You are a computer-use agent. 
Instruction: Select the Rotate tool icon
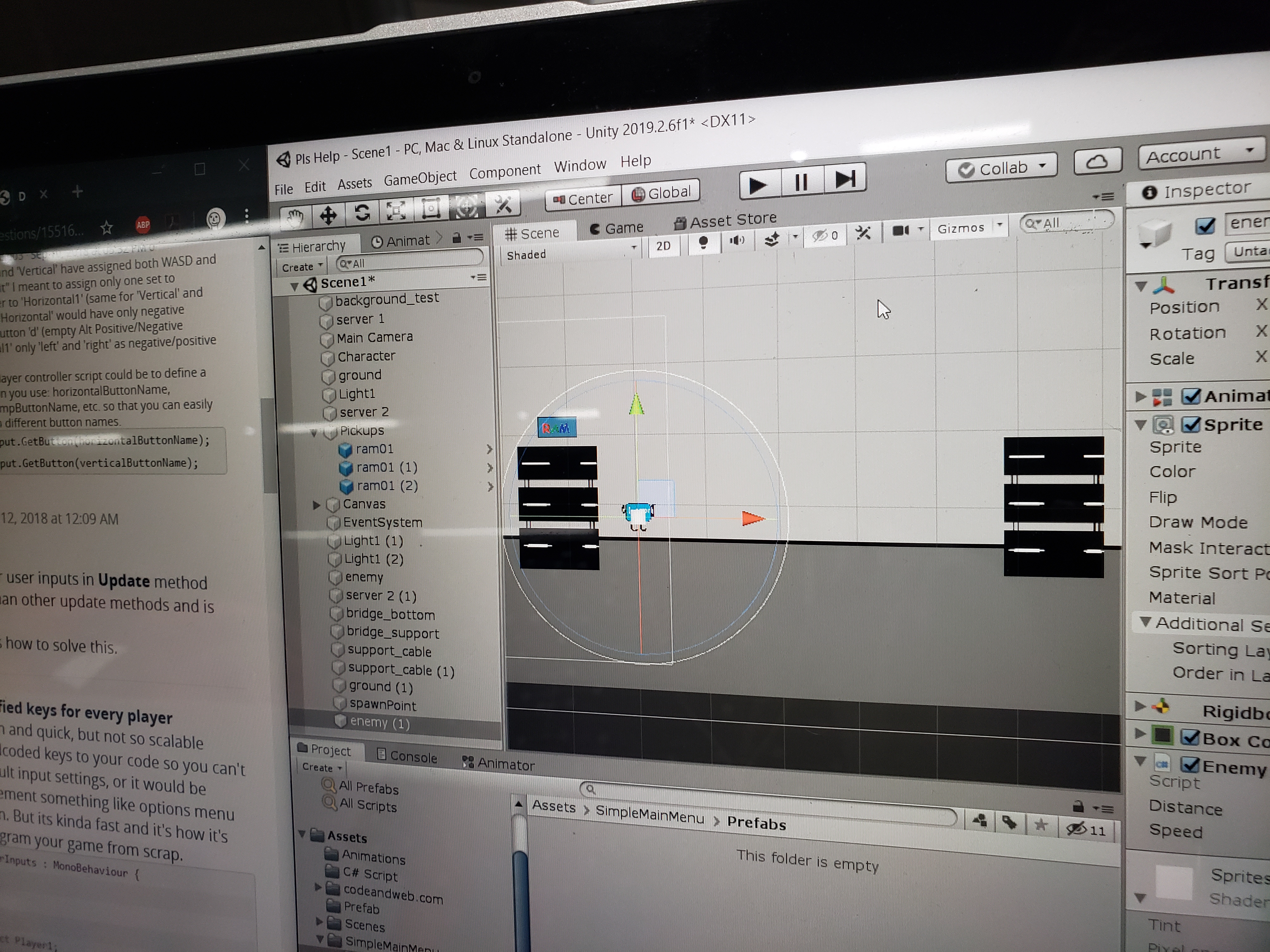tap(362, 213)
